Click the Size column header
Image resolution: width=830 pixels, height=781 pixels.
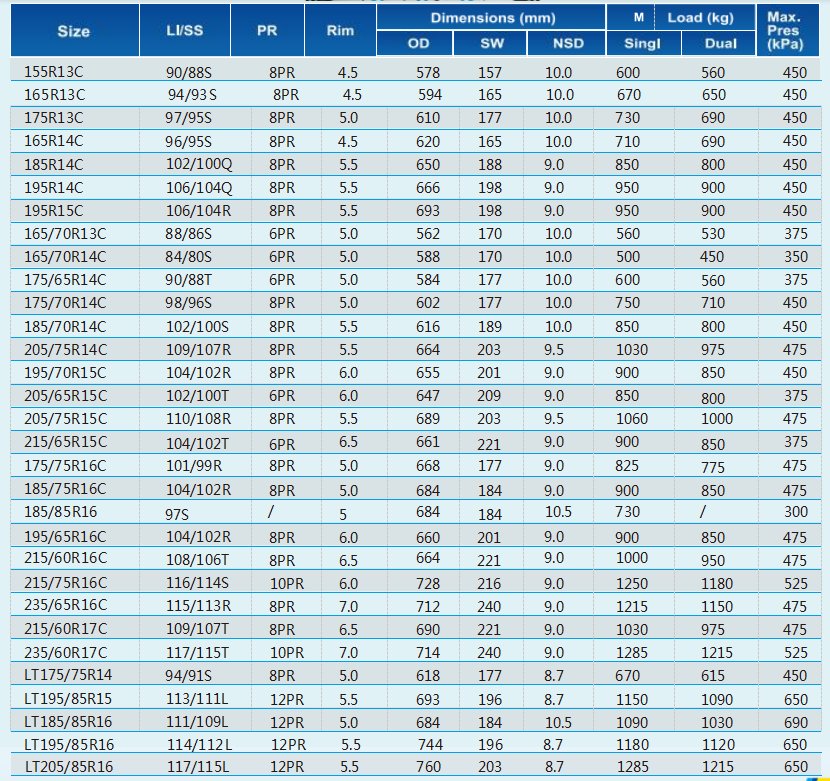(73, 31)
